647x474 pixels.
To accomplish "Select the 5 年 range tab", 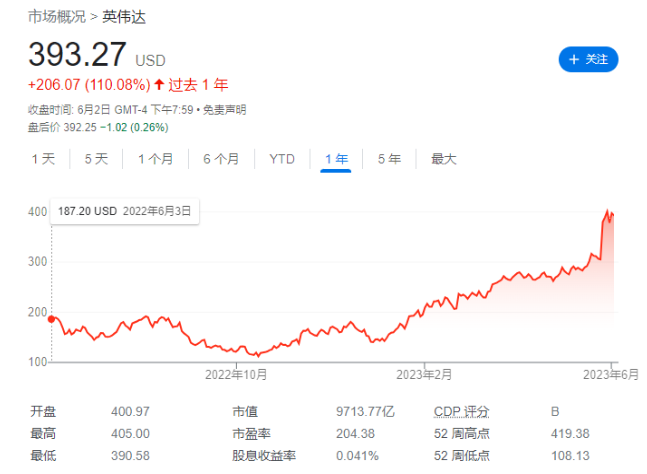I will tap(389, 159).
